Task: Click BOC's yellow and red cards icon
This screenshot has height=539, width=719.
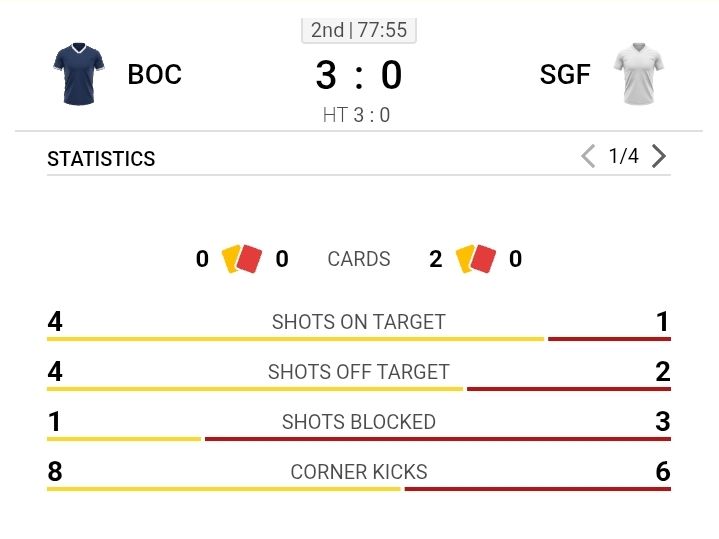Action: (241, 259)
